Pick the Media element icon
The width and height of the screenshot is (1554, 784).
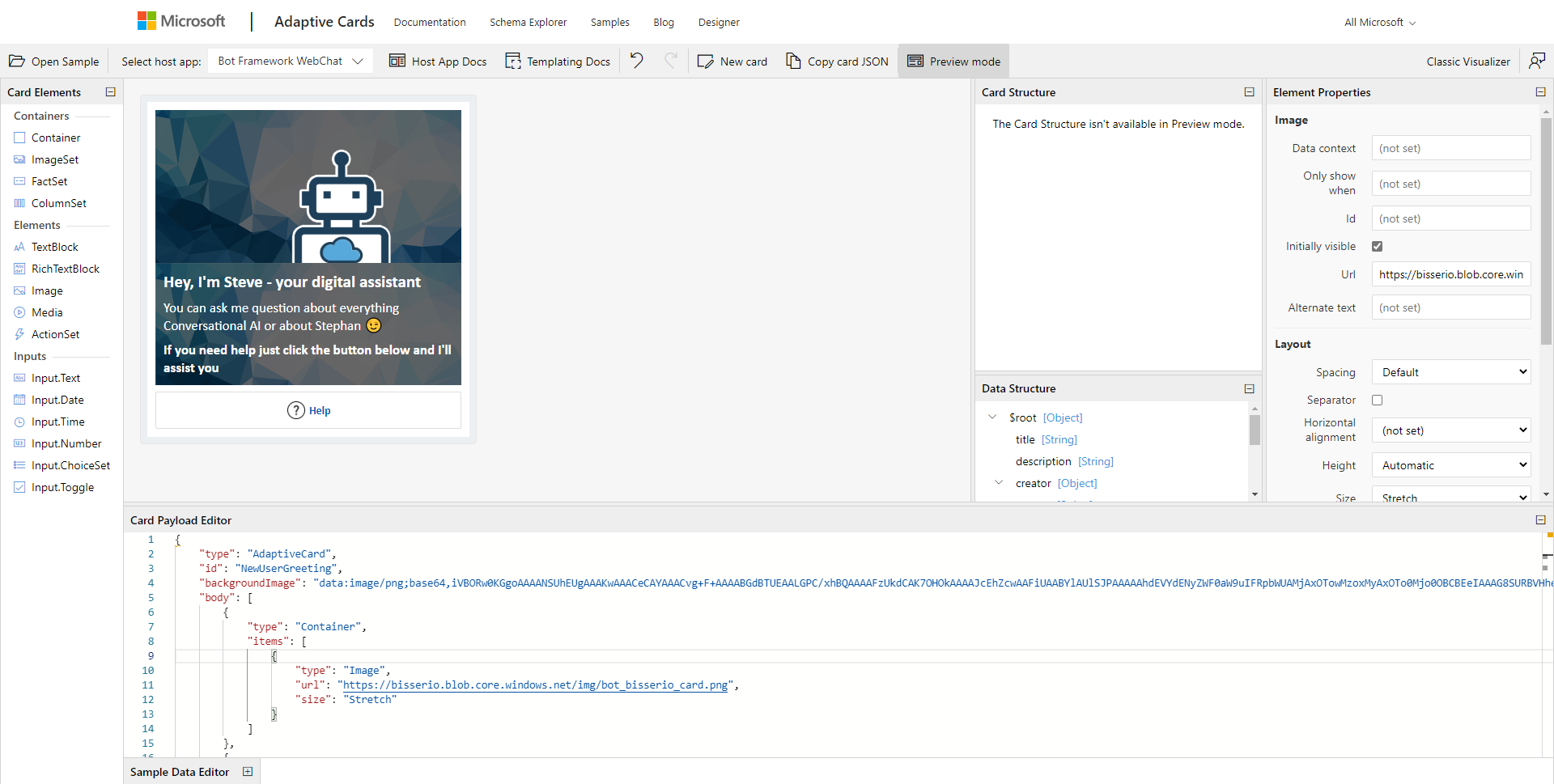click(20, 312)
